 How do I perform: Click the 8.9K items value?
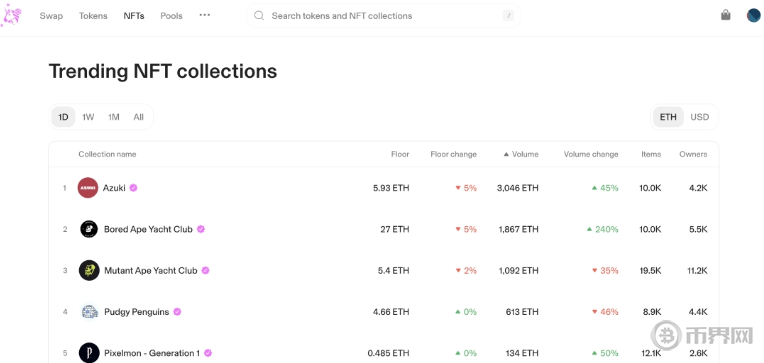click(x=652, y=312)
